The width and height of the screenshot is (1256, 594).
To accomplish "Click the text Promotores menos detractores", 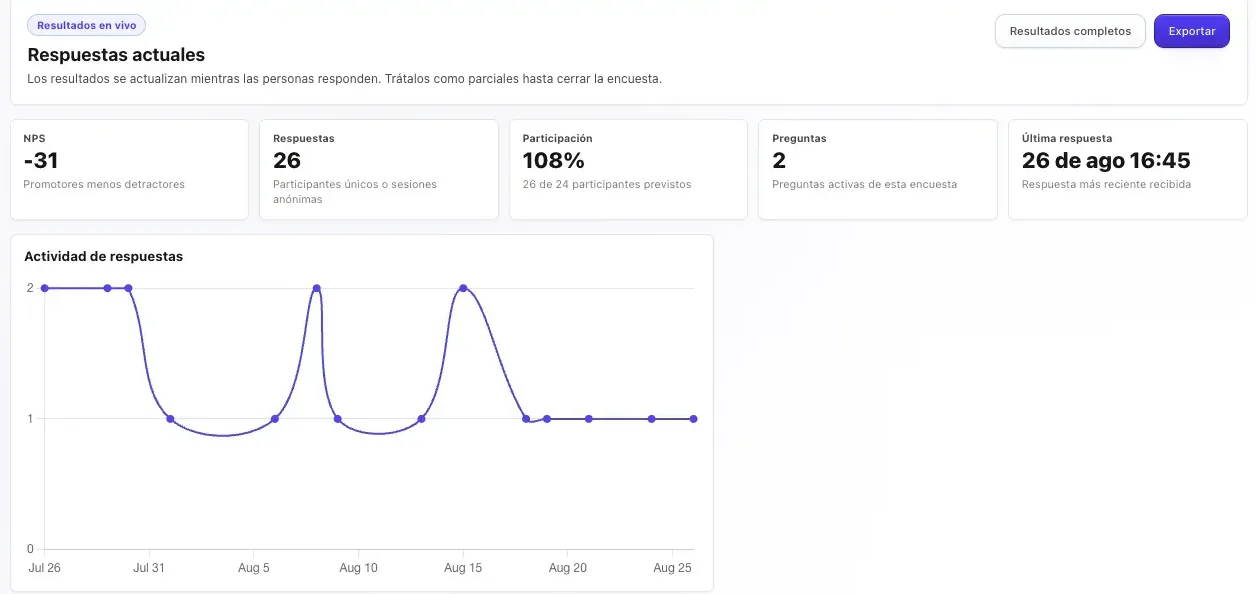I will pyautogui.click(x=104, y=184).
